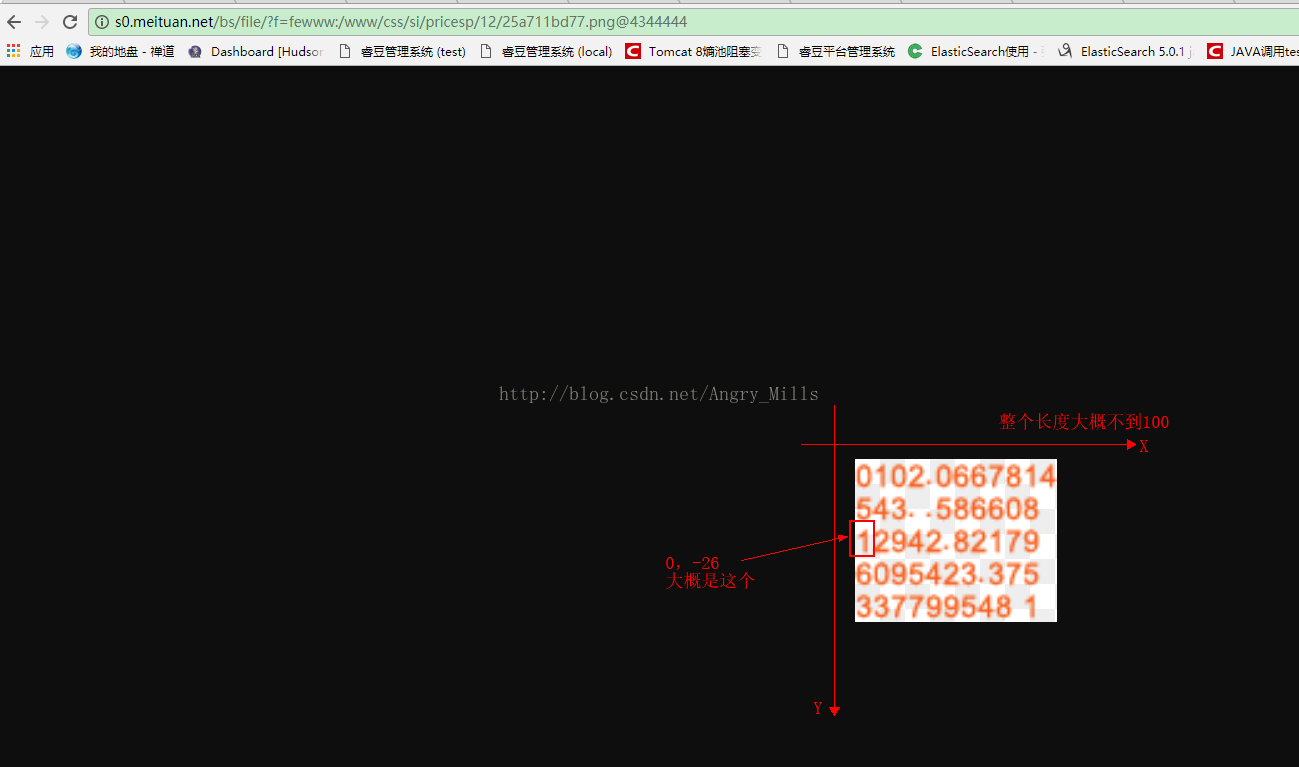Reload the current page
The height and width of the screenshot is (767, 1299).
(x=70, y=22)
